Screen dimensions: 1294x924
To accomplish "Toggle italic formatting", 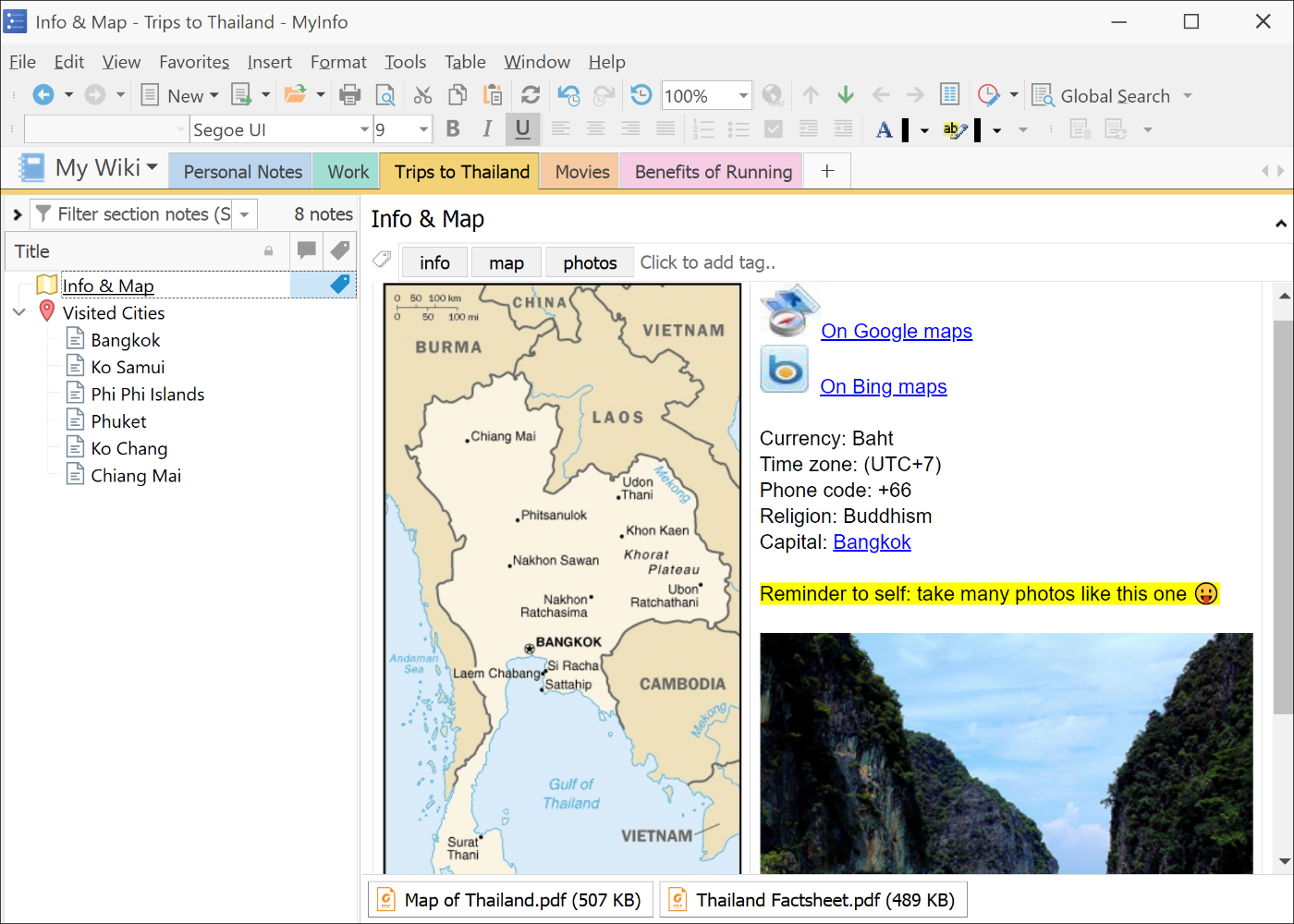I will click(x=487, y=129).
